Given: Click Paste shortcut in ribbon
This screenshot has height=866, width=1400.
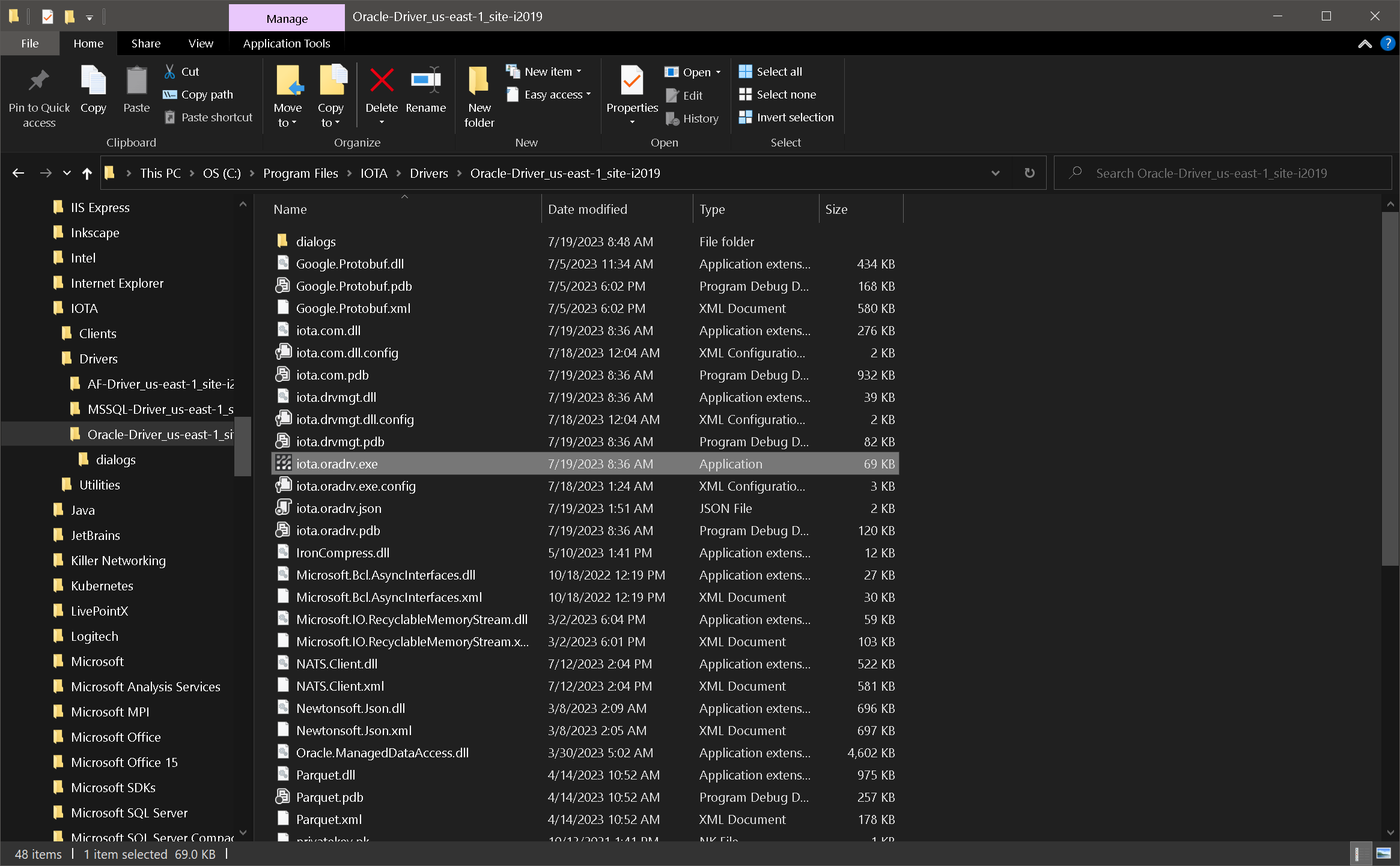Looking at the screenshot, I should click(208, 117).
